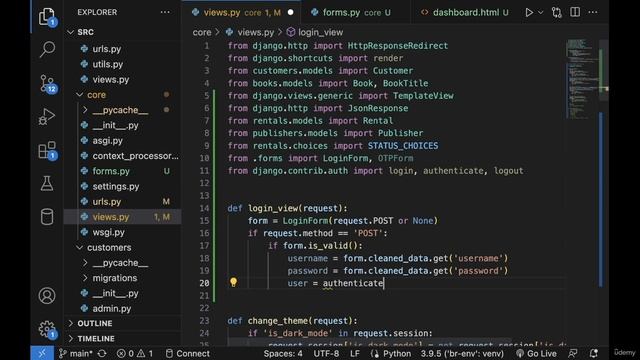Change indentation via Spaces: 4
The height and width of the screenshot is (360, 640).
pos(282,353)
